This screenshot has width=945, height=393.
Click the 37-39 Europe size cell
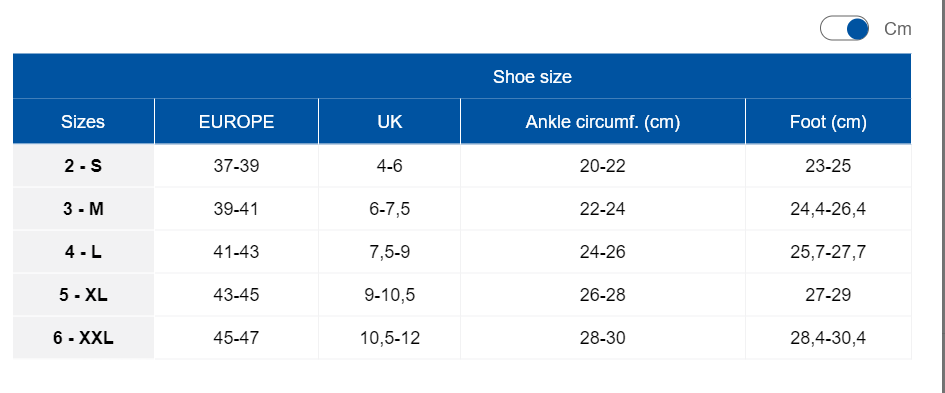pyautogui.click(x=236, y=166)
